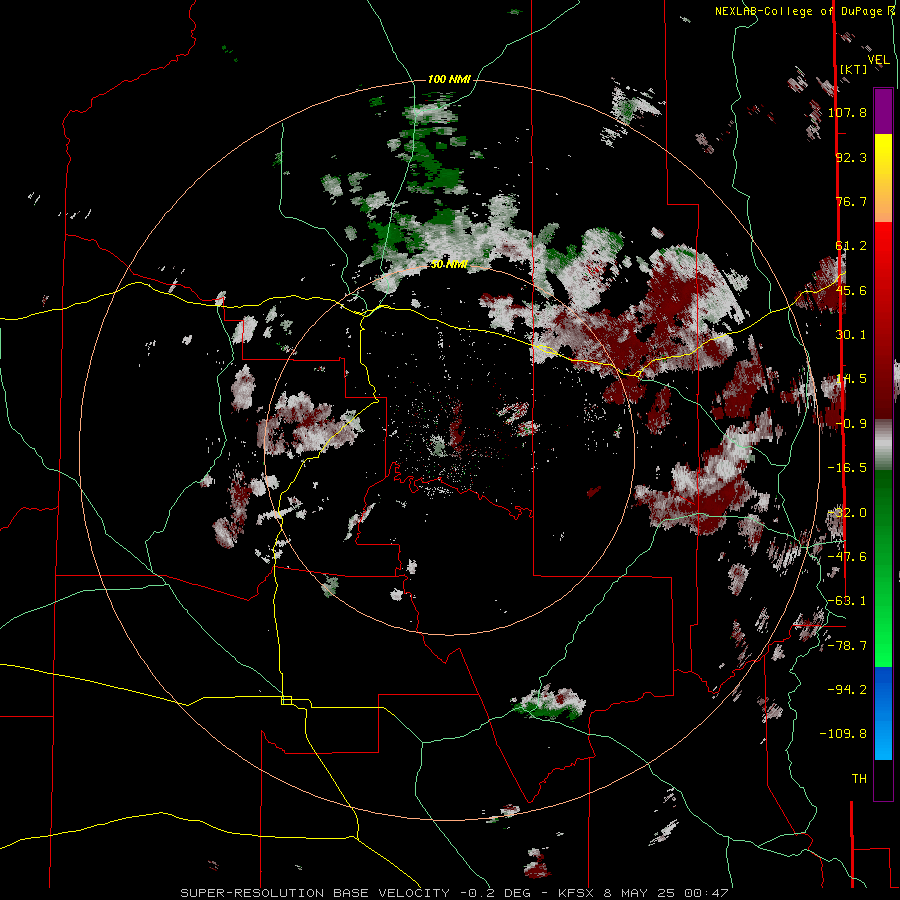The height and width of the screenshot is (900, 900).
Task: Select the -0.9 legend value
Action: coord(851,424)
